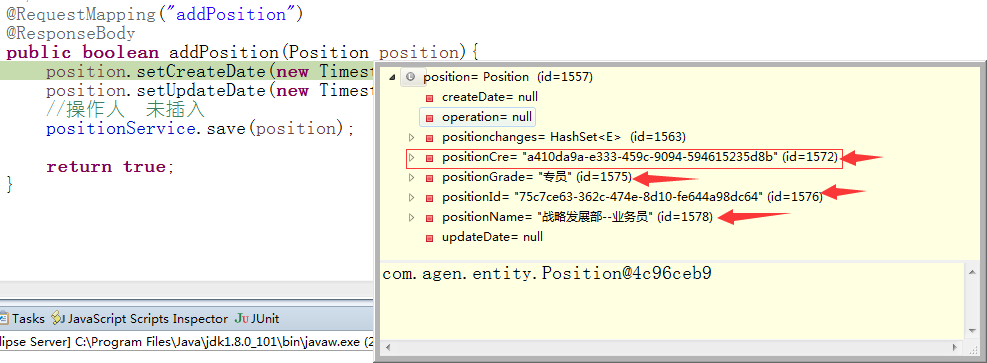Click the red field icon next to positionName
987x363 pixels.
coord(429,218)
